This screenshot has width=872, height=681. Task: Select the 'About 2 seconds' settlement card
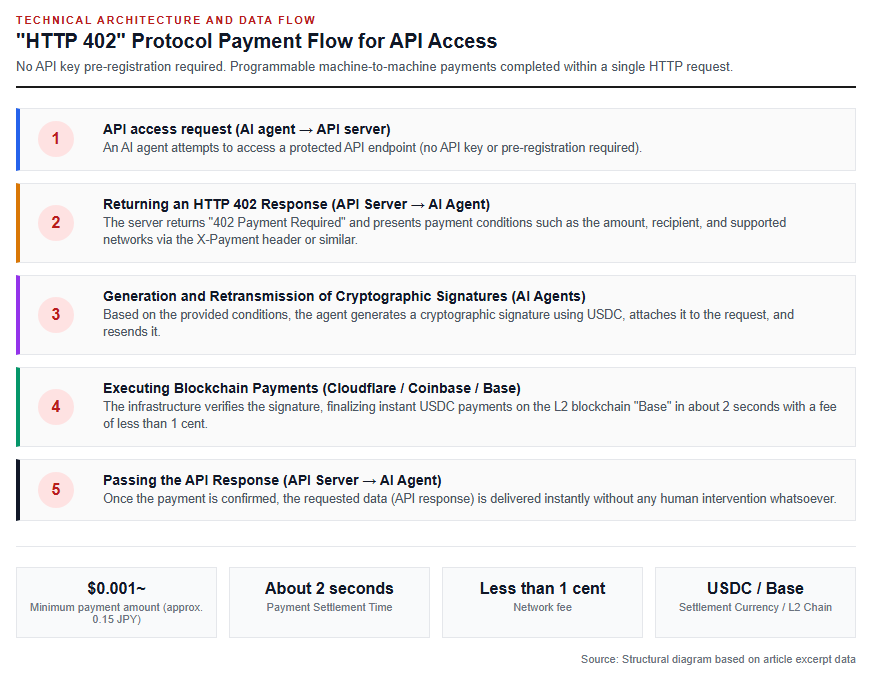329,602
